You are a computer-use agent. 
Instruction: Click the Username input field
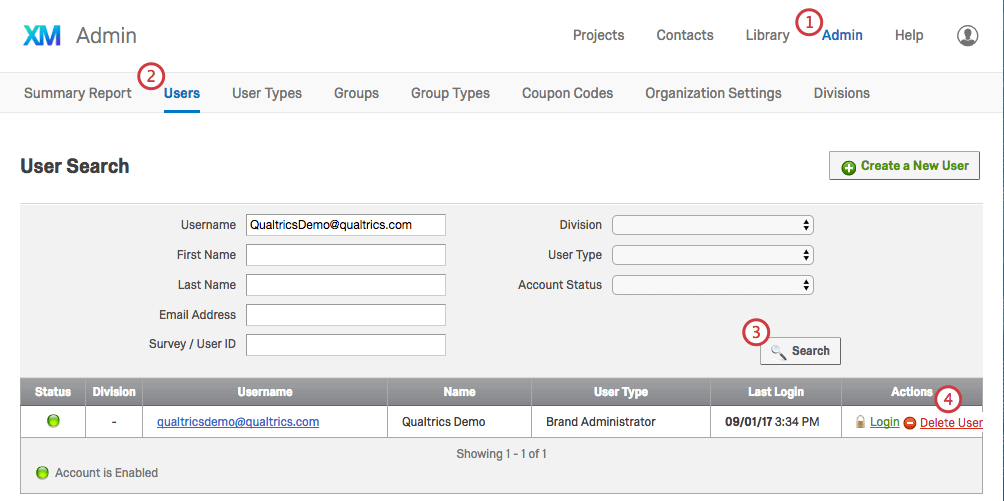[x=346, y=225]
